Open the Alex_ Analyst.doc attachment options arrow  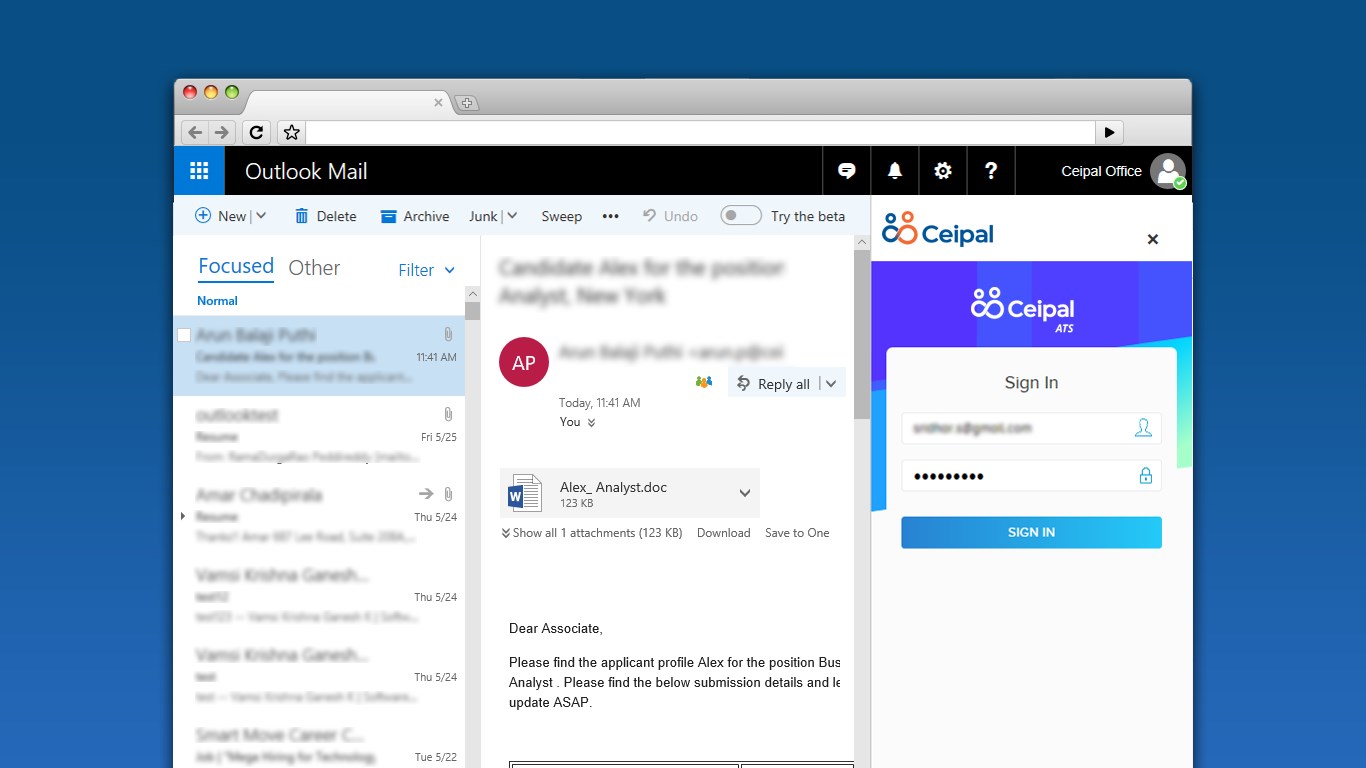pos(745,493)
